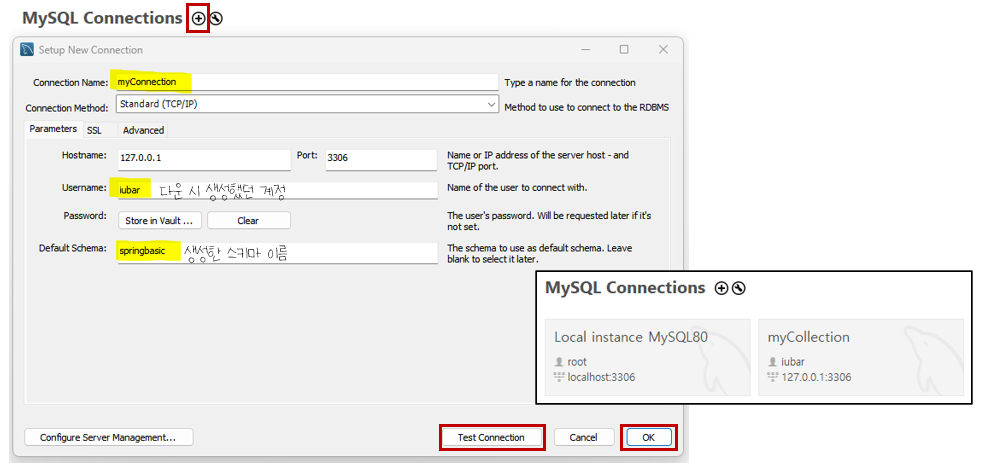
Task: Click 'MySQL Connections' heading at top
Action: [x=102, y=18]
